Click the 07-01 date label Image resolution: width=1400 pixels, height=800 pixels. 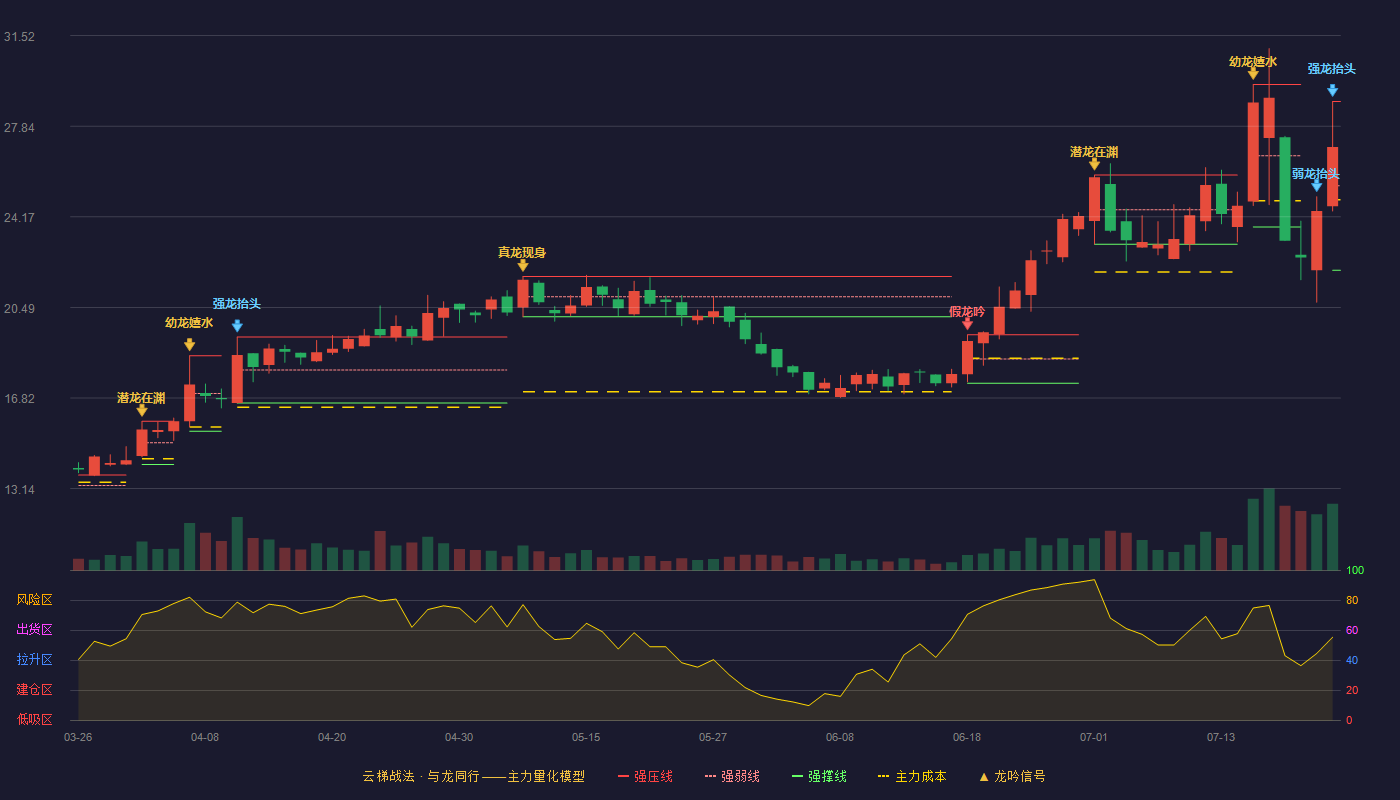[1094, 737]
